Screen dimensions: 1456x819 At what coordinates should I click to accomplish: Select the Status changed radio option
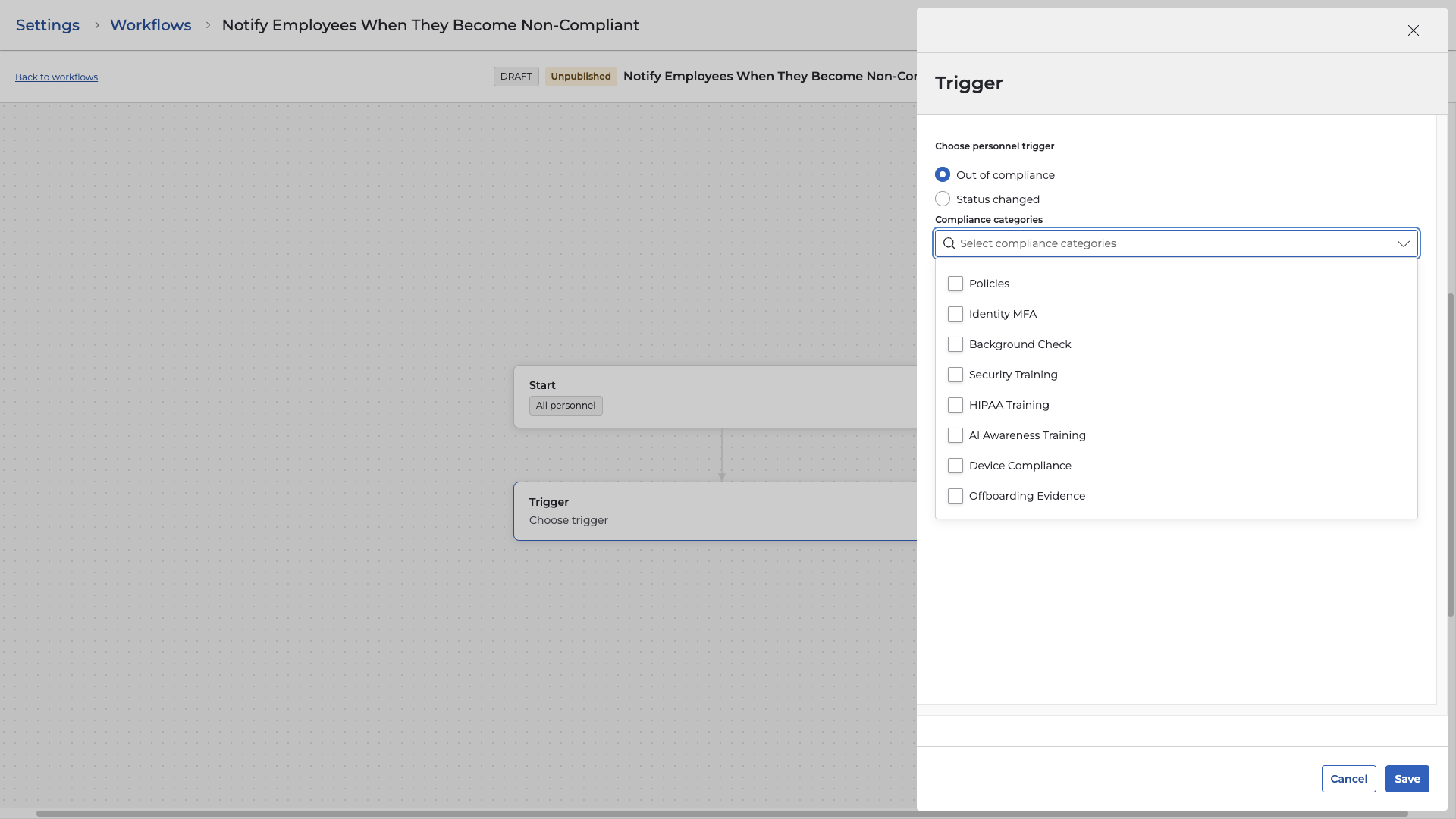(943, 199)
